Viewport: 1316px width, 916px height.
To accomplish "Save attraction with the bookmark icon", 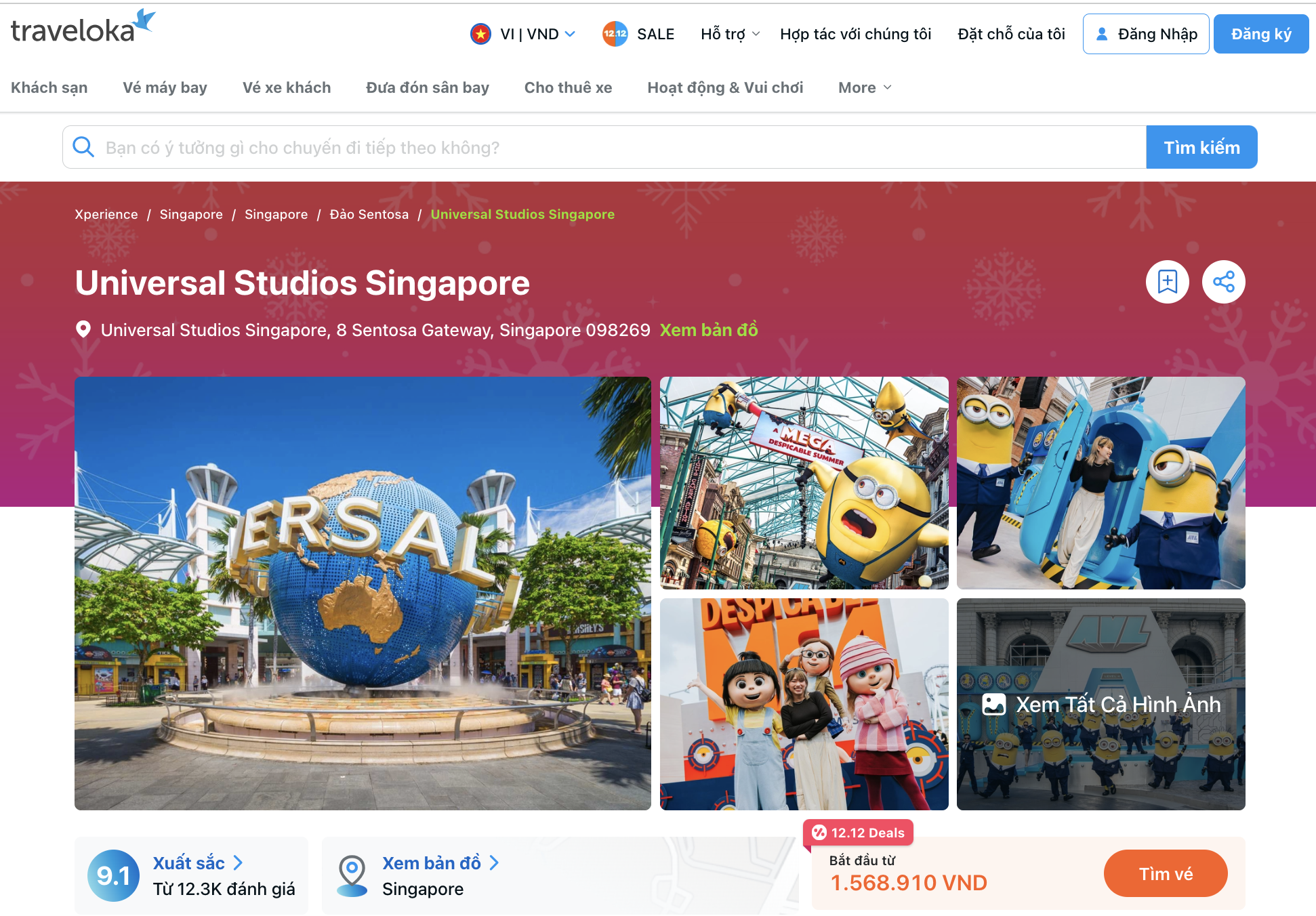I will pyautogui.click(x=1167, y=282).
